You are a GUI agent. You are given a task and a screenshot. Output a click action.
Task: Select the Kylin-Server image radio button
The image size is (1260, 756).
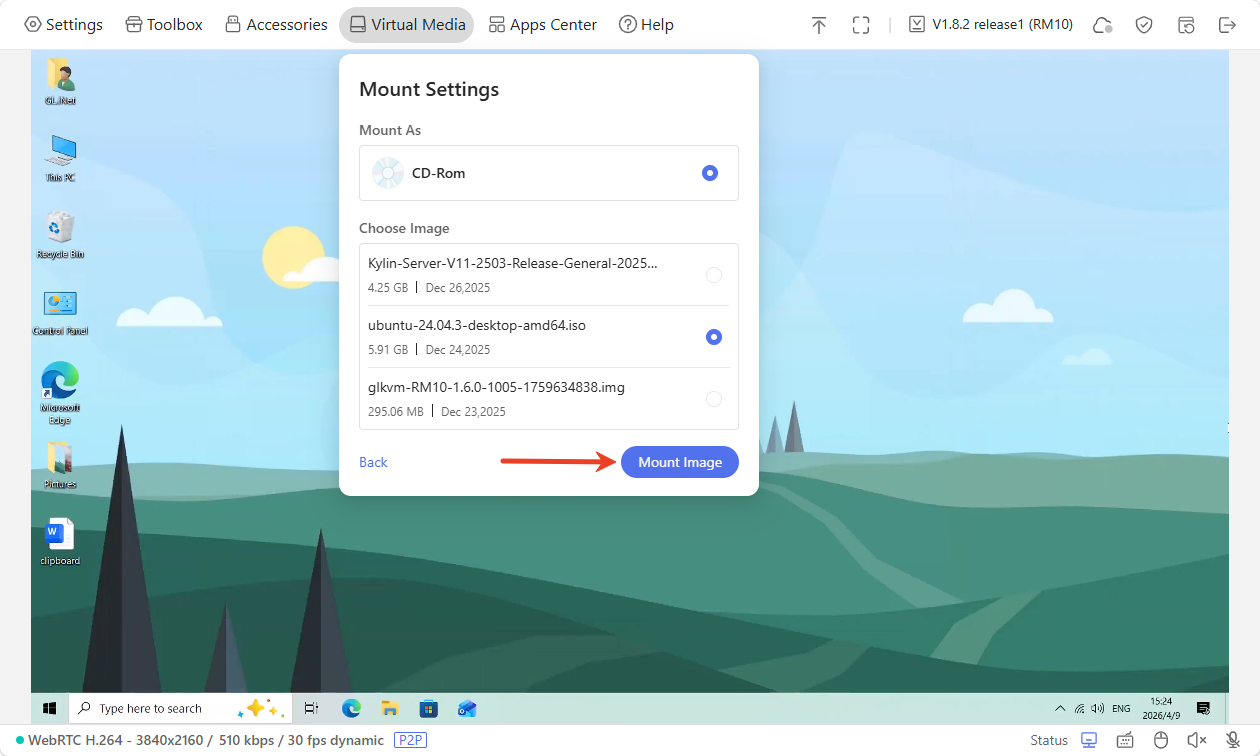point(714,275)
